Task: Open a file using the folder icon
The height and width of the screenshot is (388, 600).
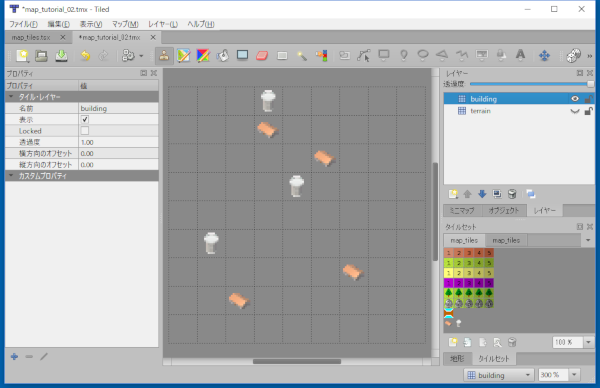Action: coord(41,56)
